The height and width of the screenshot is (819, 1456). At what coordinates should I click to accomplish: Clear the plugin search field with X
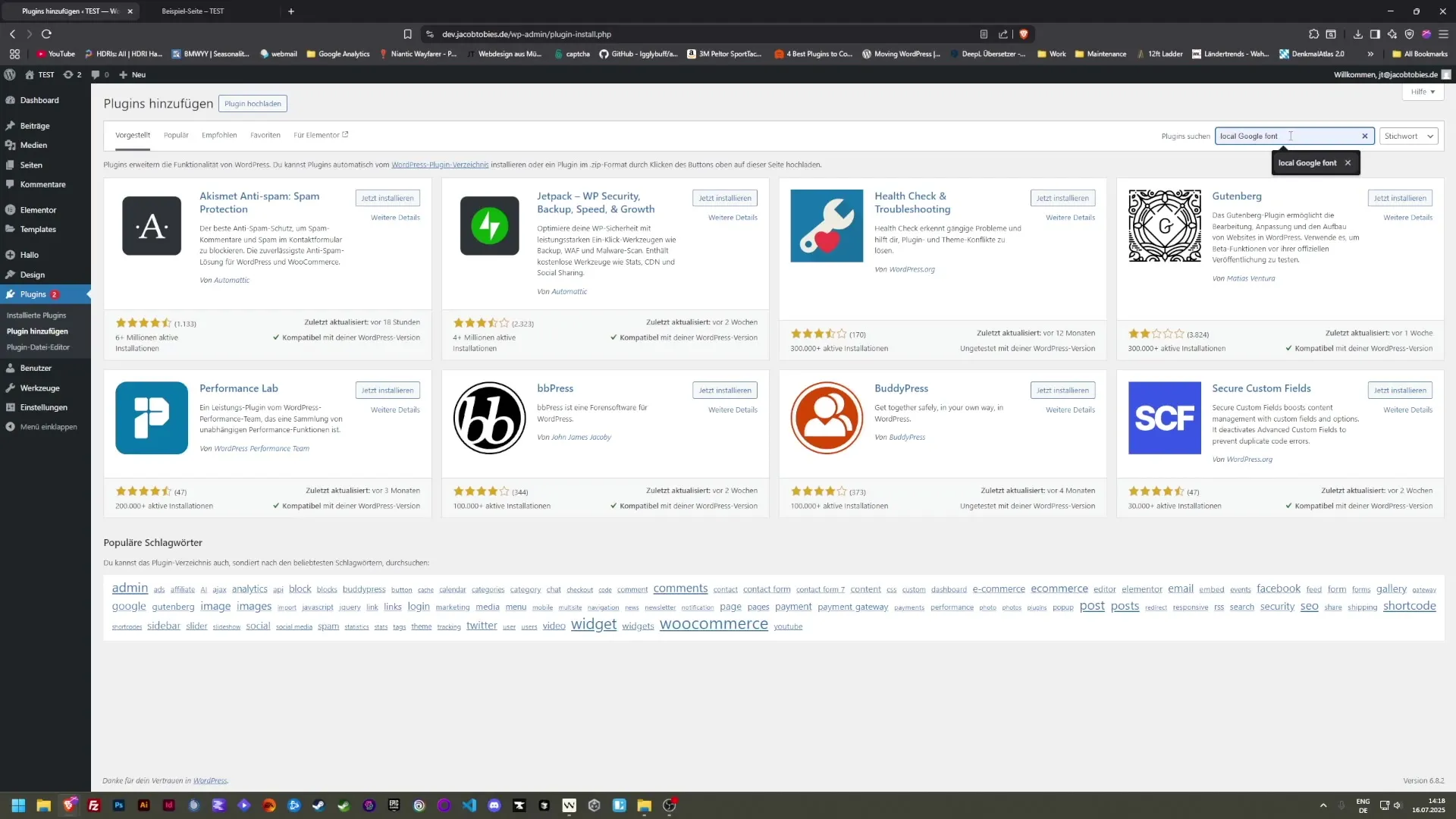[x=1364, y=136]
